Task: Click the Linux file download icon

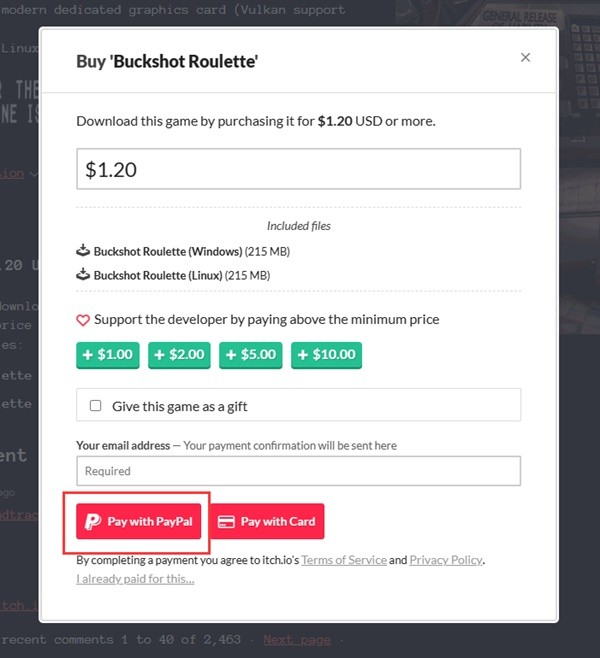Action: [83, 275]
